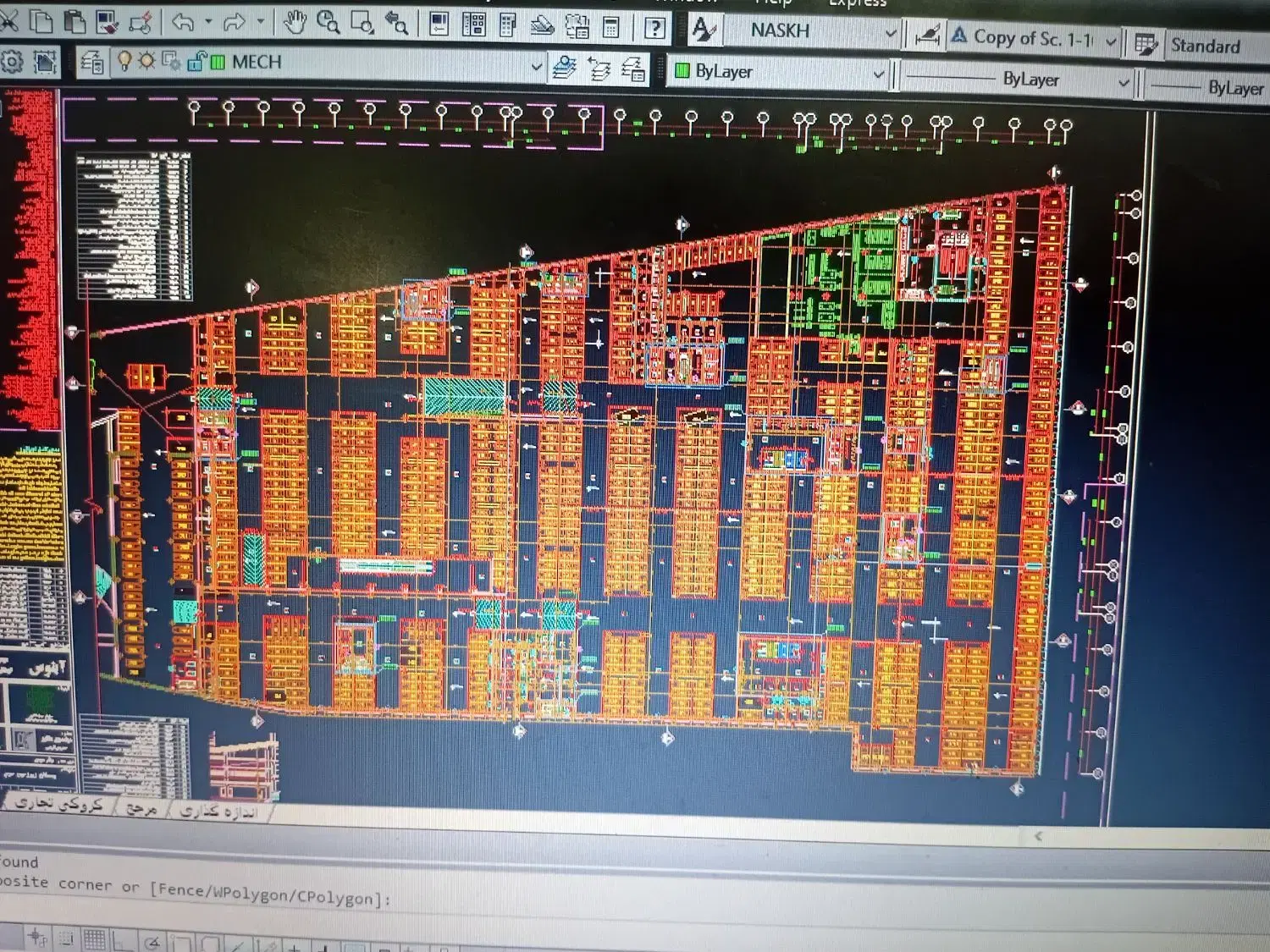Select the Pan hand tool
1270x952 pixels.
pos(295,22)
